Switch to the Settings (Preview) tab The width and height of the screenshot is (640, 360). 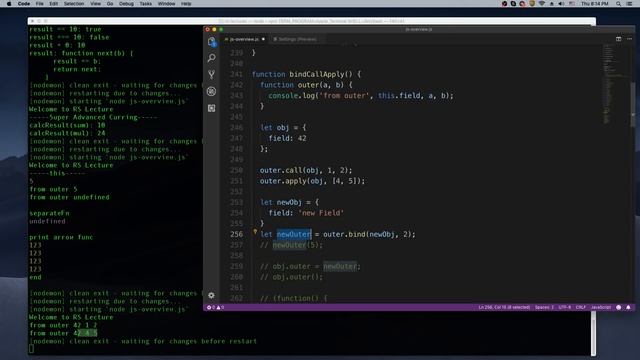(298, 39)
